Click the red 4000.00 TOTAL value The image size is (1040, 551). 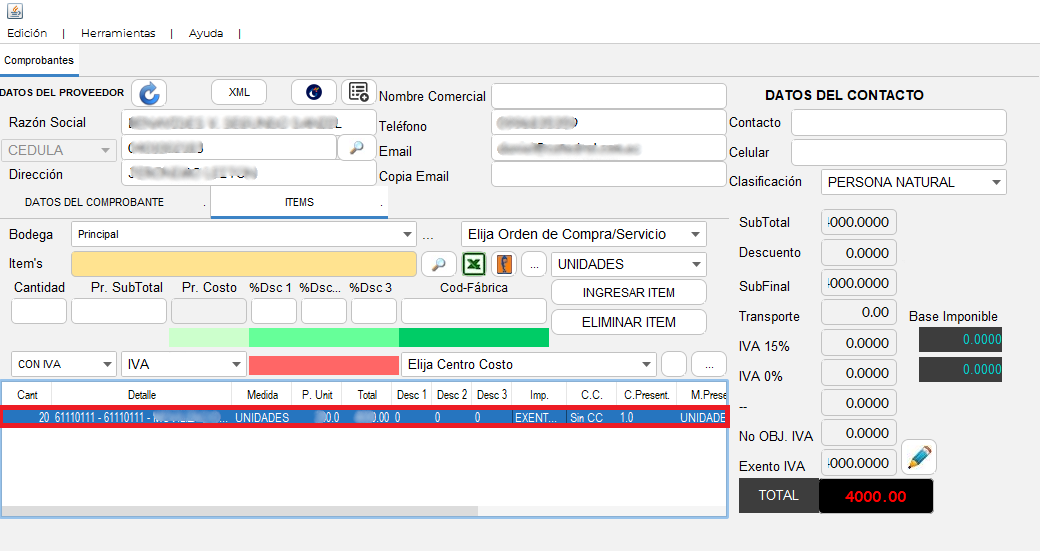click(876, 497)
